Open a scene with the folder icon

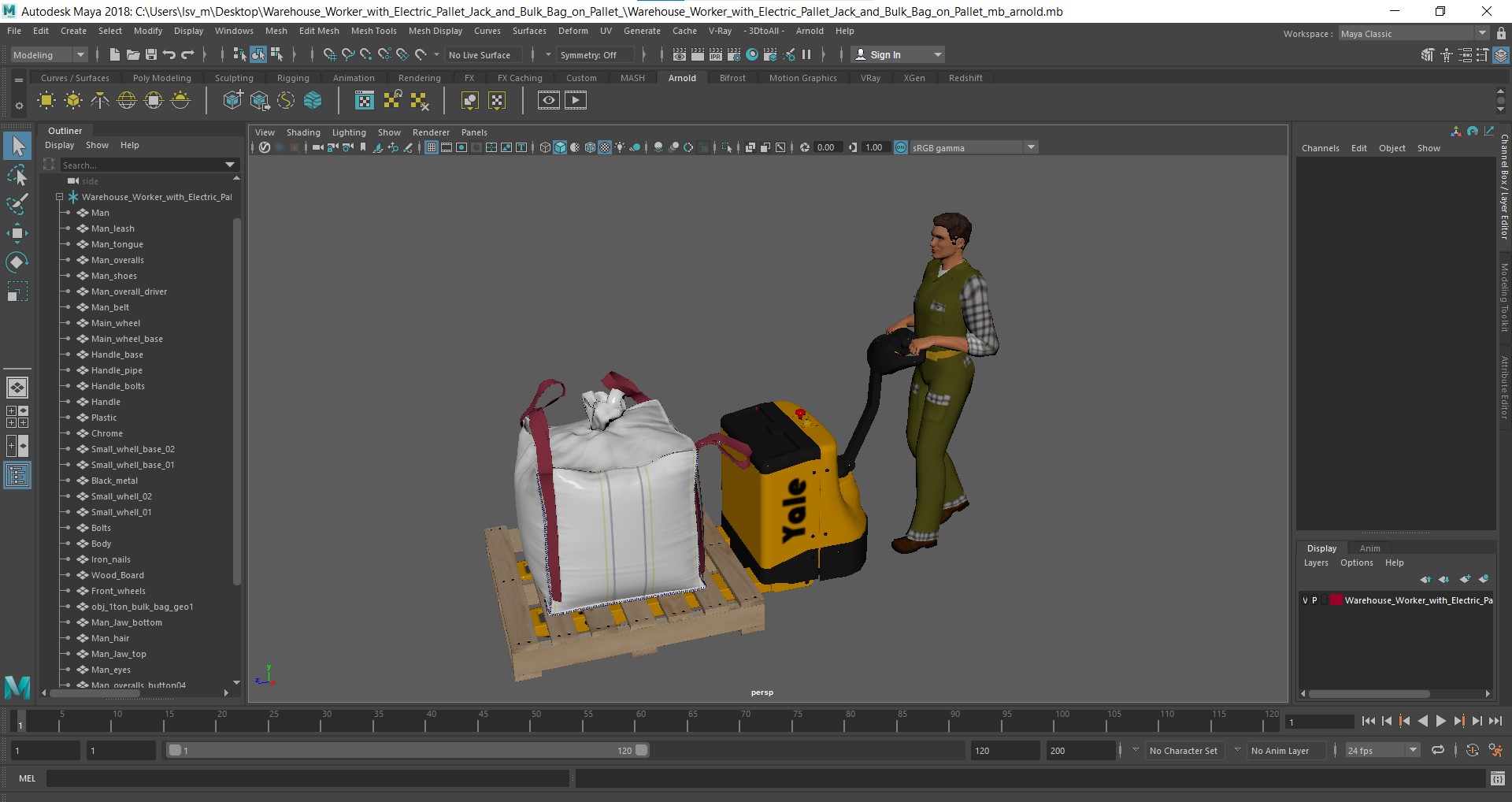pos(132,54)
